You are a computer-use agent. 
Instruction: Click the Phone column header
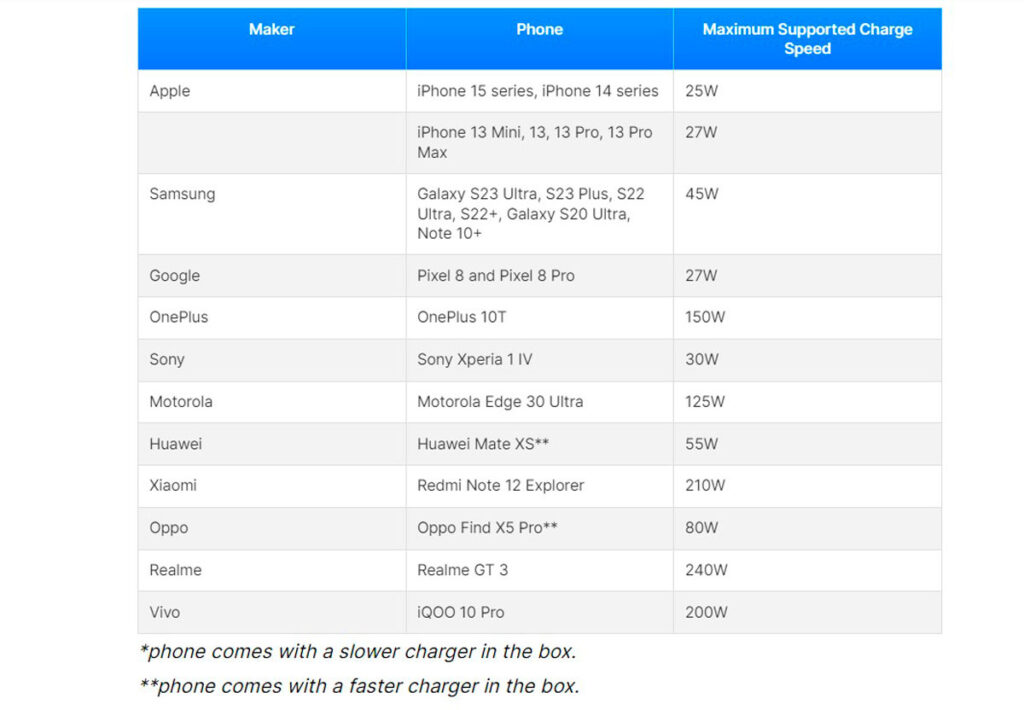[x=539, y=30]
